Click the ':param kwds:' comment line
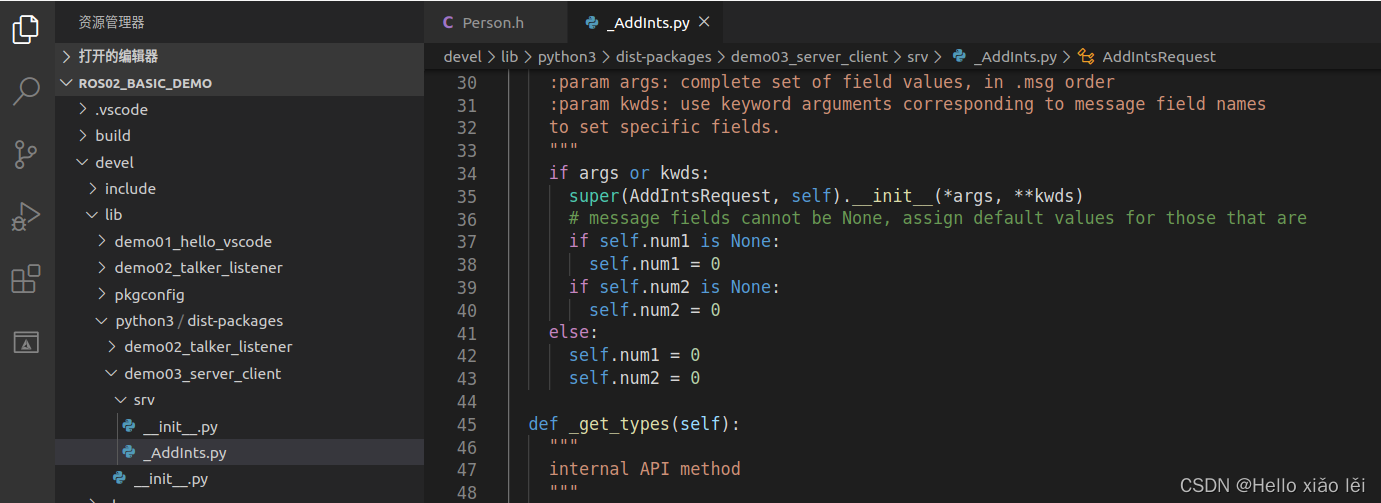Image resolution: width=1381 pixels, height=503 pixels. tap(907, 104)
